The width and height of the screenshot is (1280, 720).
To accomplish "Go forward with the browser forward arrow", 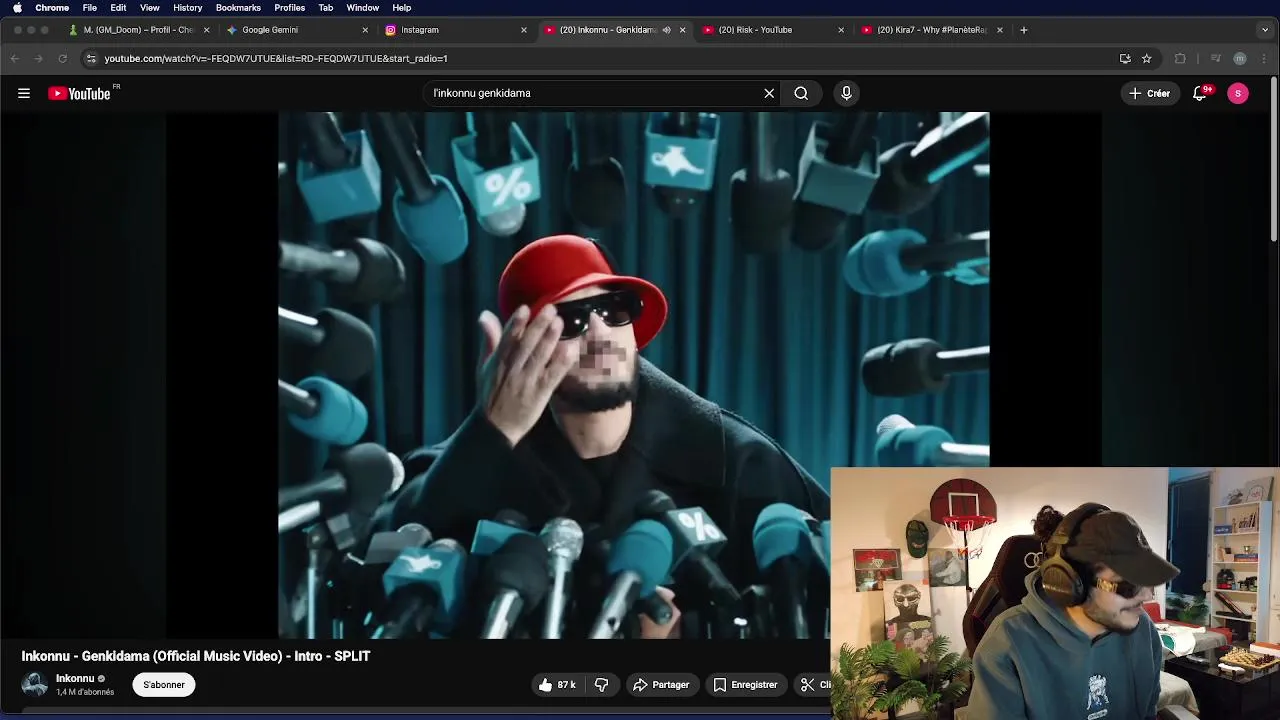I will 38,58.
